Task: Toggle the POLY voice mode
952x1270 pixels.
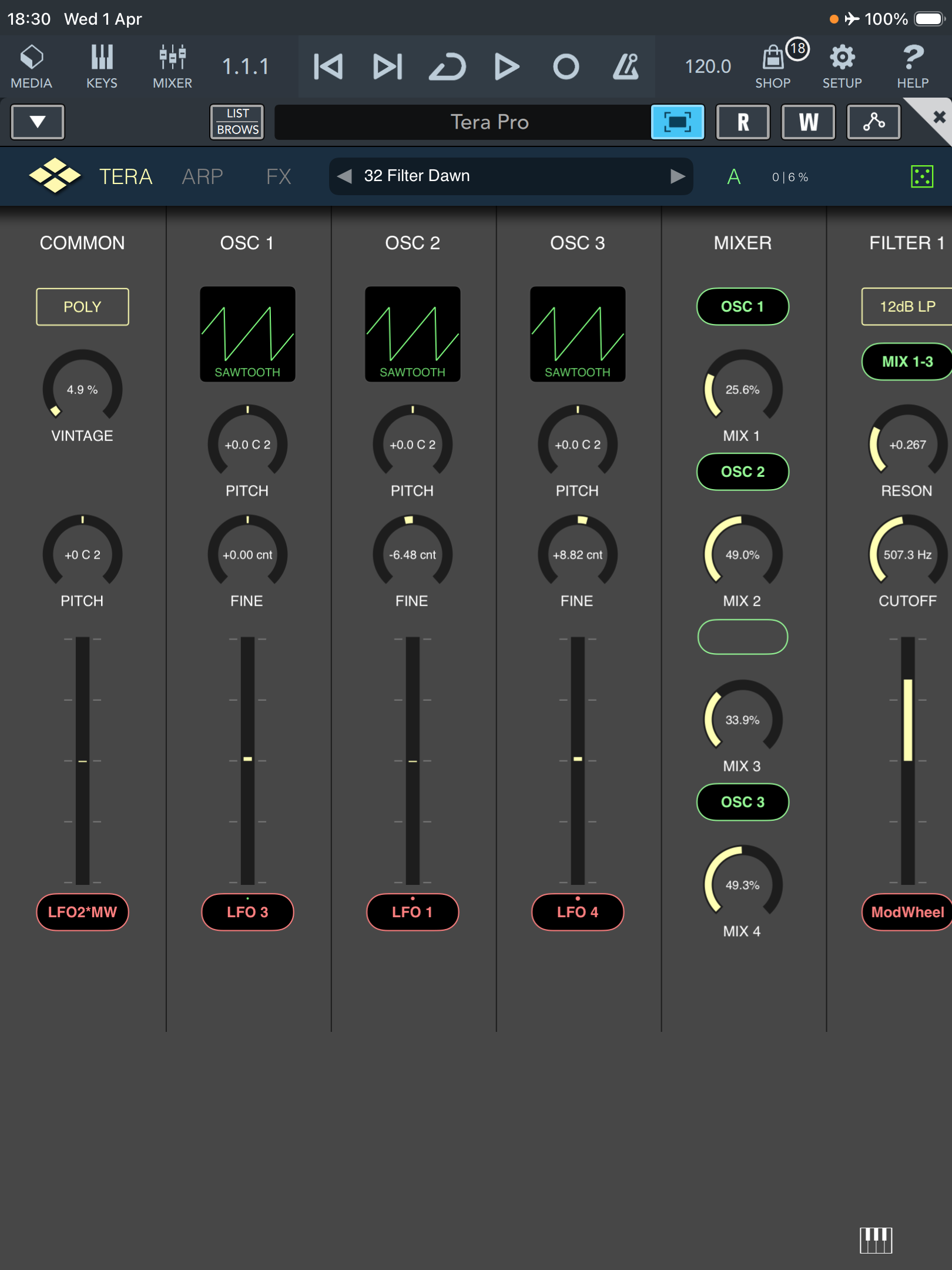Action: [82, 306]
